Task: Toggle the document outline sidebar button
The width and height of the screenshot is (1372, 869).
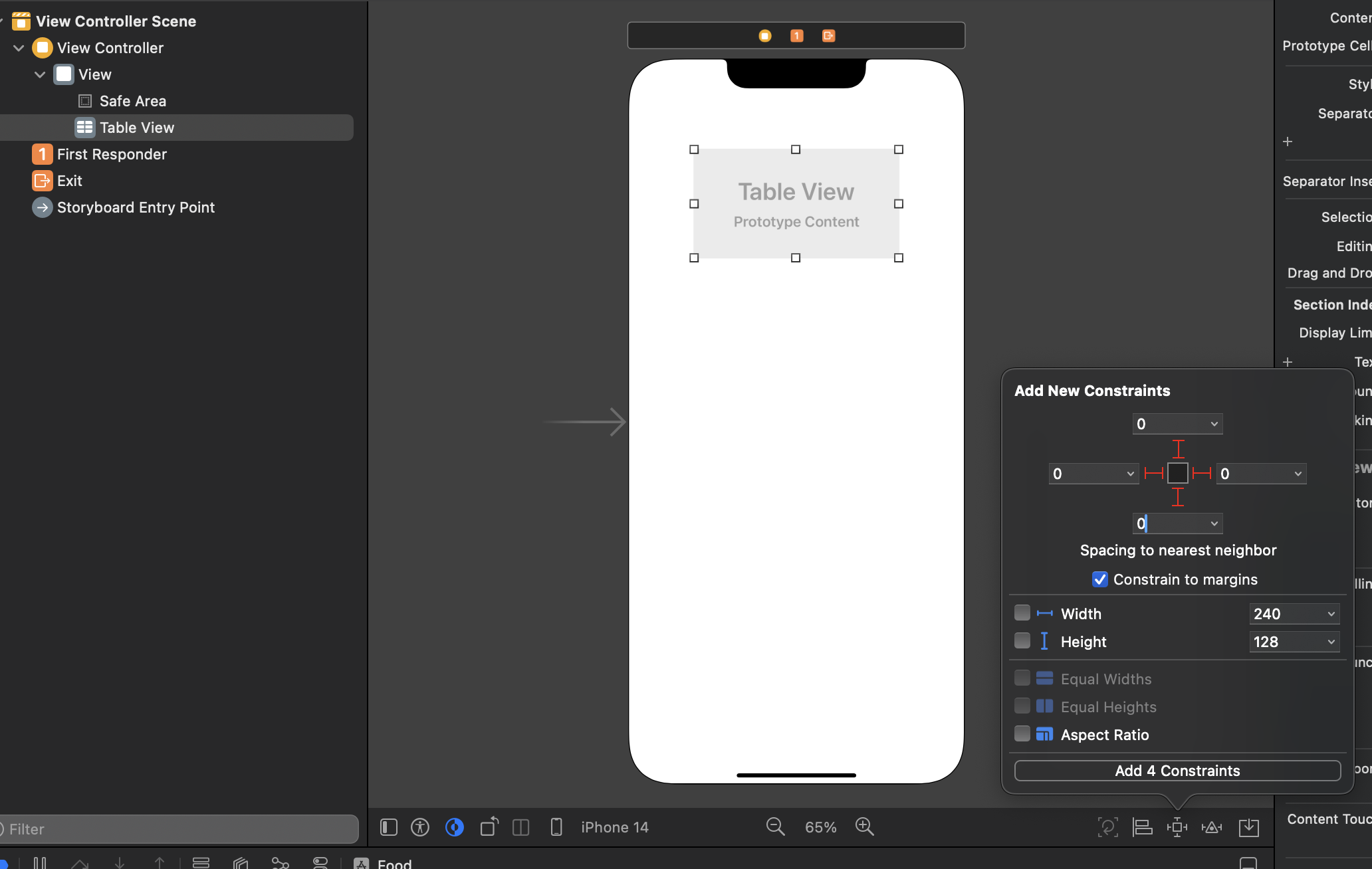Action: coord(389,827)
